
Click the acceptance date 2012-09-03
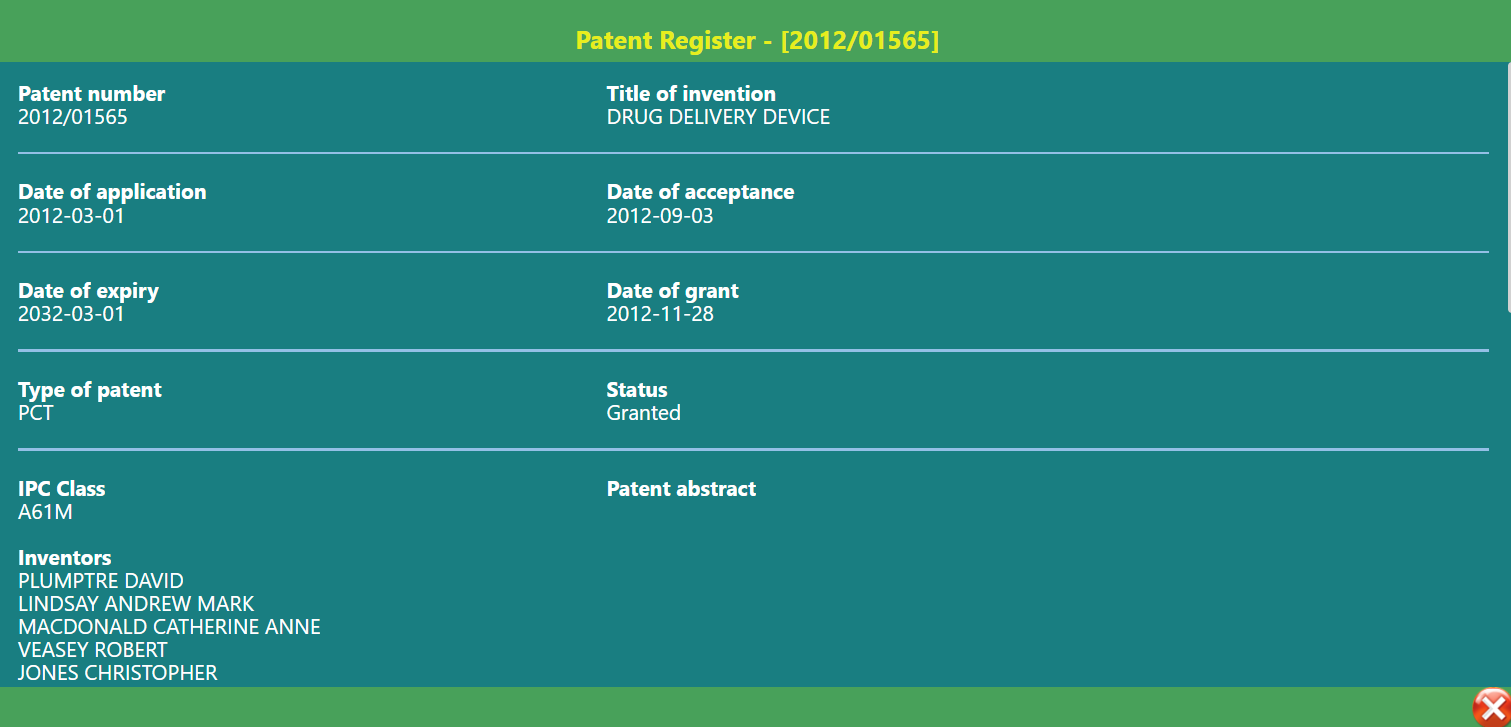[660, 215]
